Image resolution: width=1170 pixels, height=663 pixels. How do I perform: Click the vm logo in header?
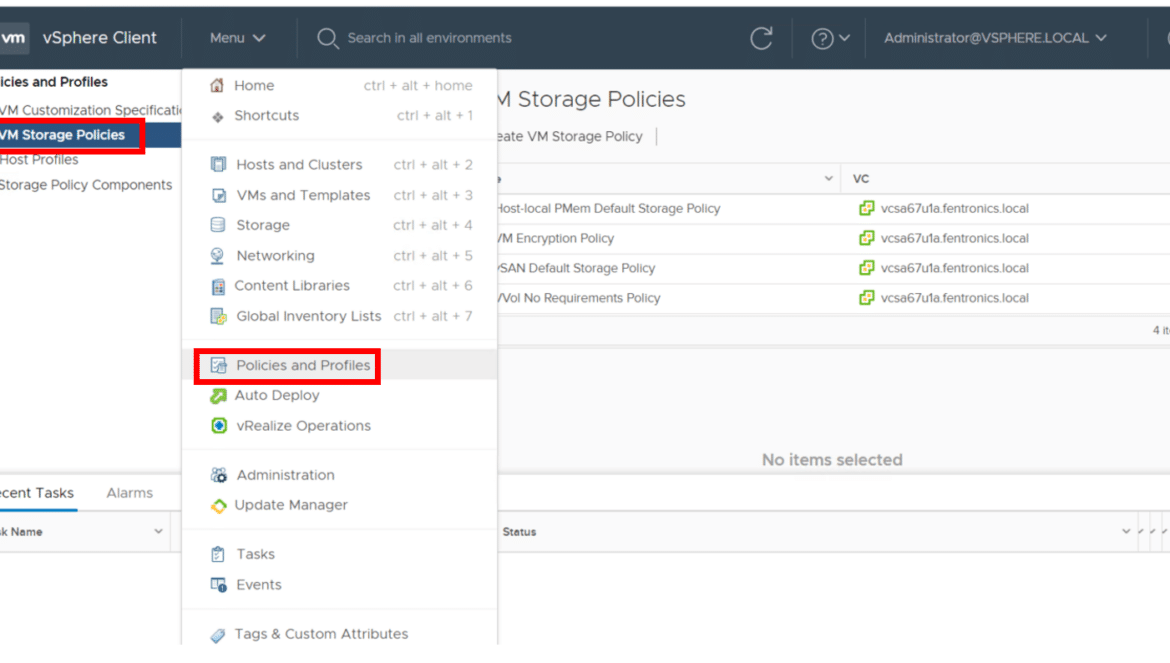14,38
